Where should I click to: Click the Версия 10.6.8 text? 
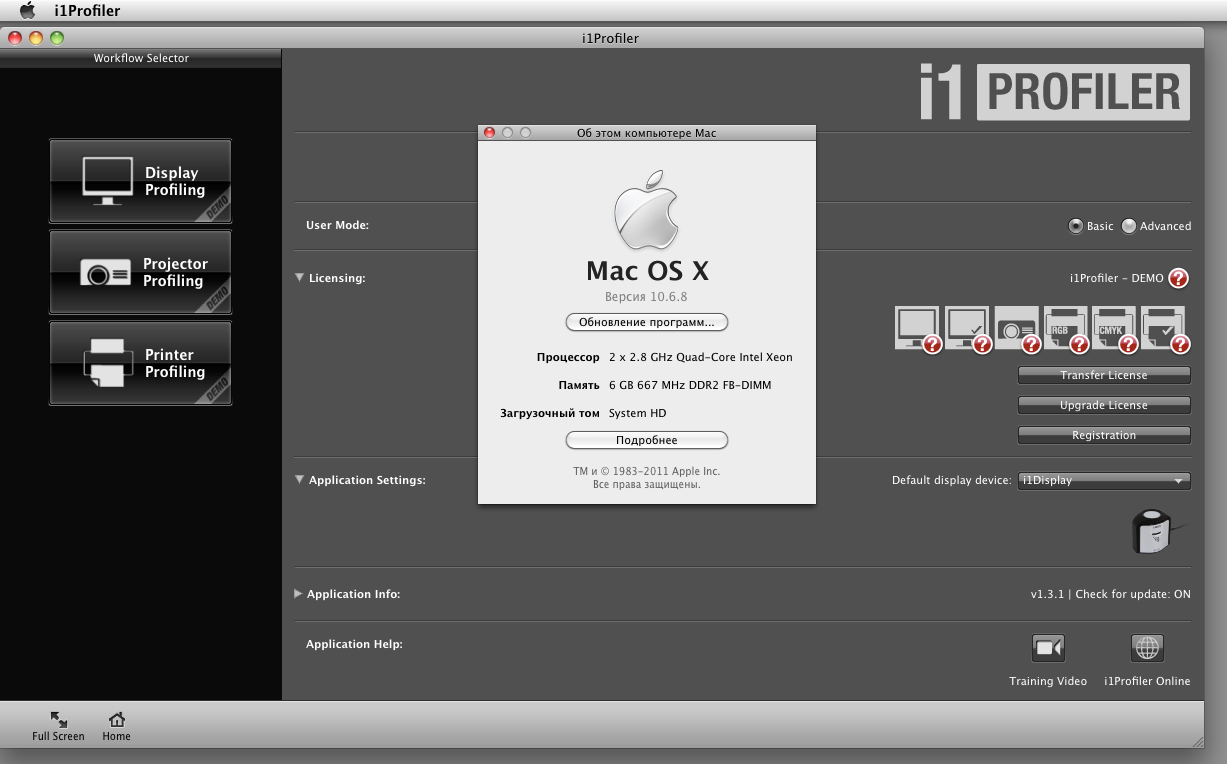click(x=646, y=297)
